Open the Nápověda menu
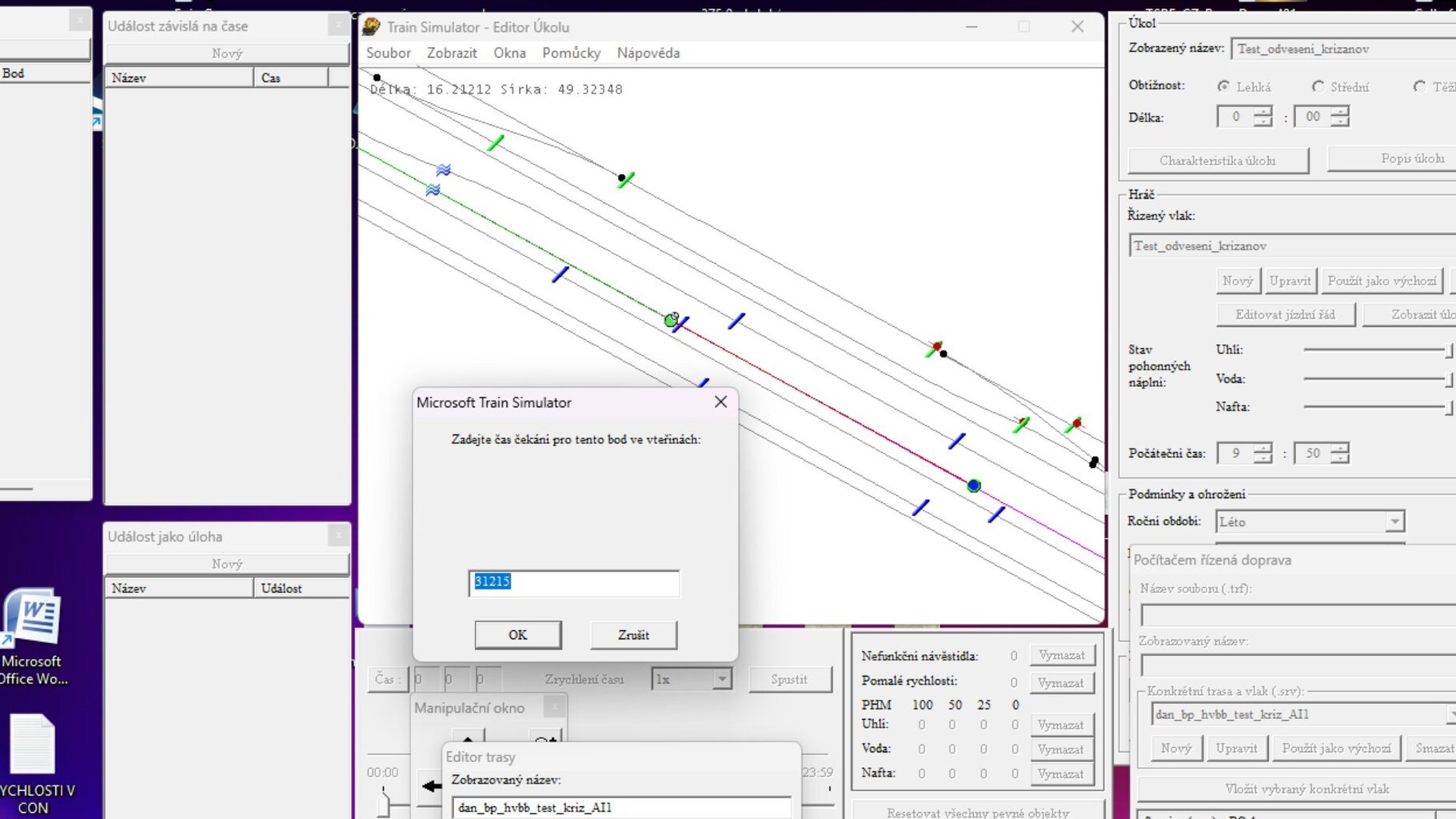Image resolution: width=1456 pixels, height=819 pixels. (648, 53)
